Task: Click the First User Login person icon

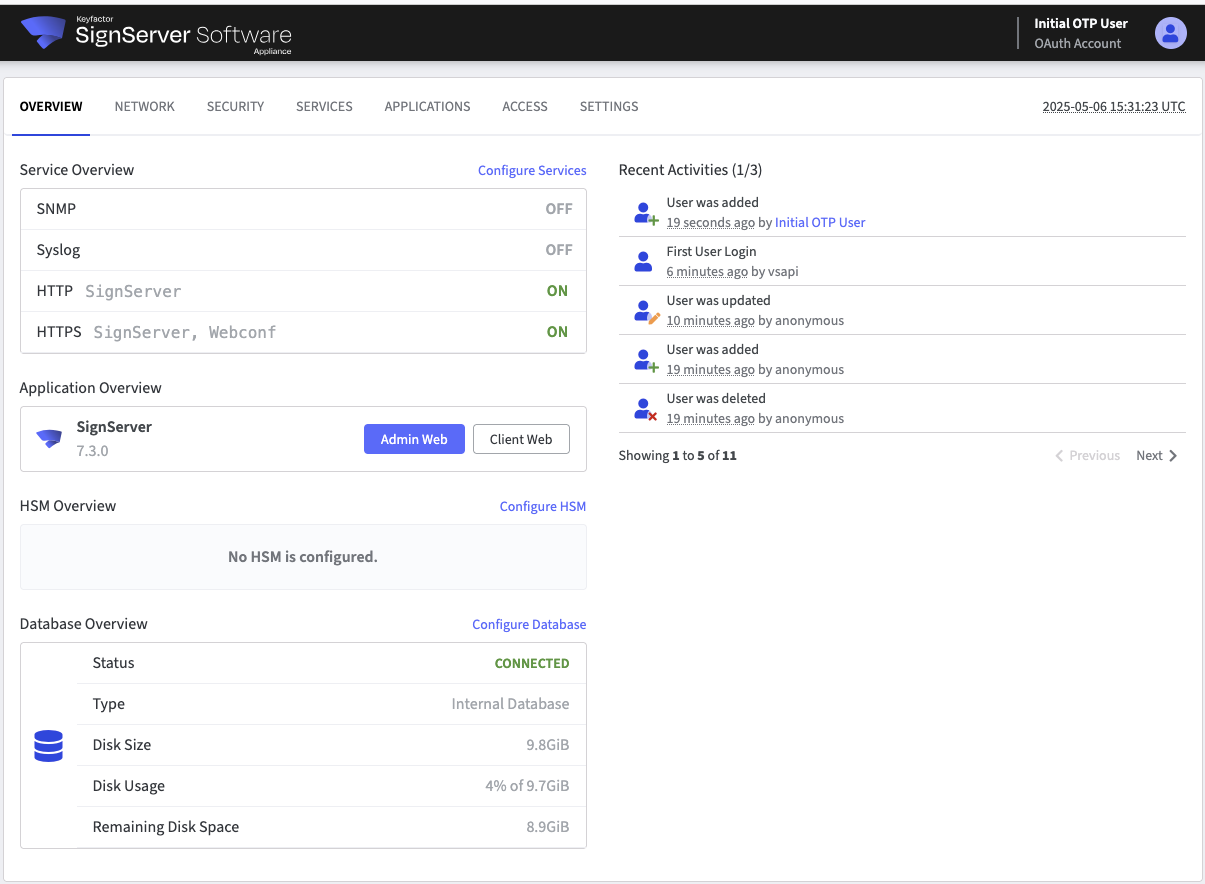Action: click(x=644, y=262)
